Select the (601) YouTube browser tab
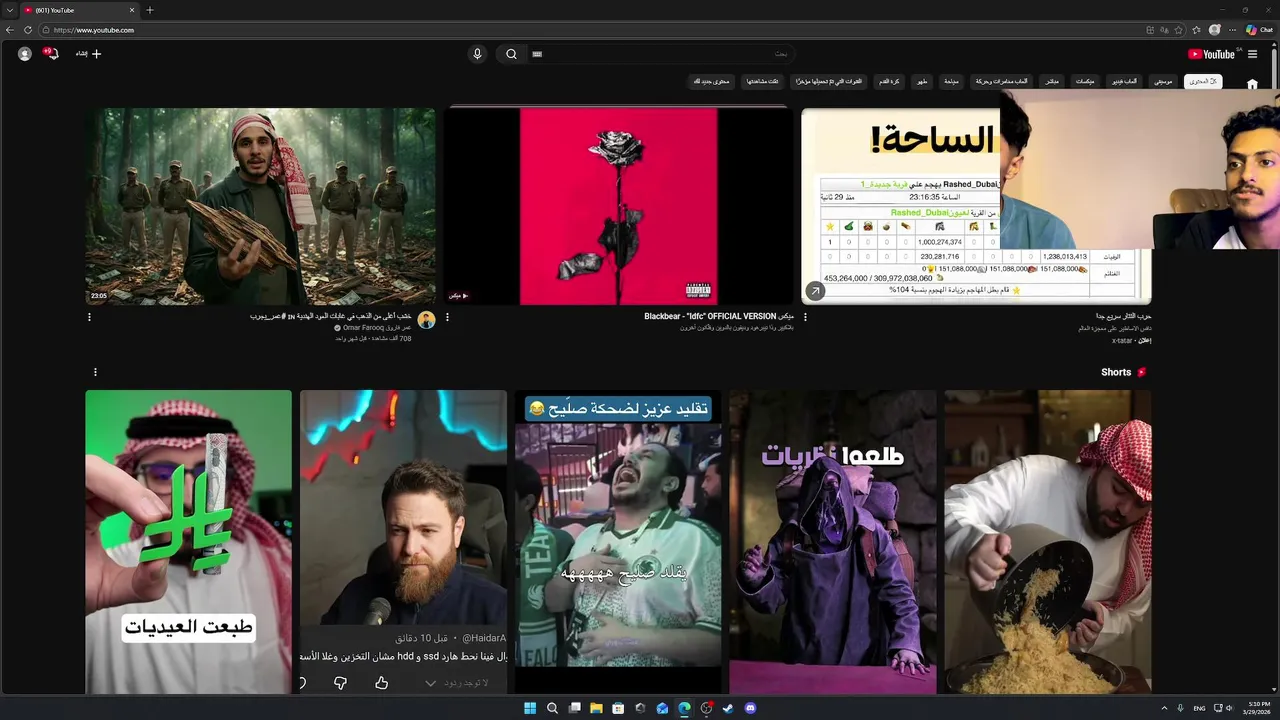Screen dimensions: 1280x720 [x=80, y=10]
